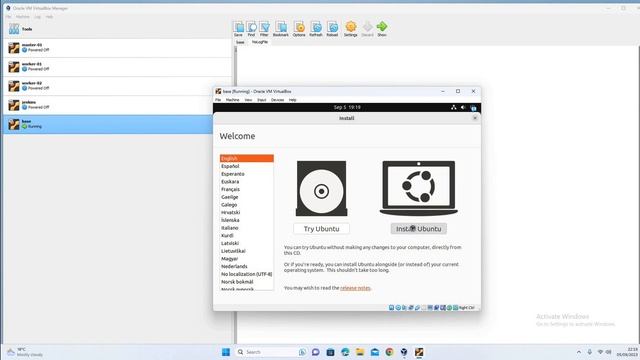Select Nederlands in language list

(247, 267)
